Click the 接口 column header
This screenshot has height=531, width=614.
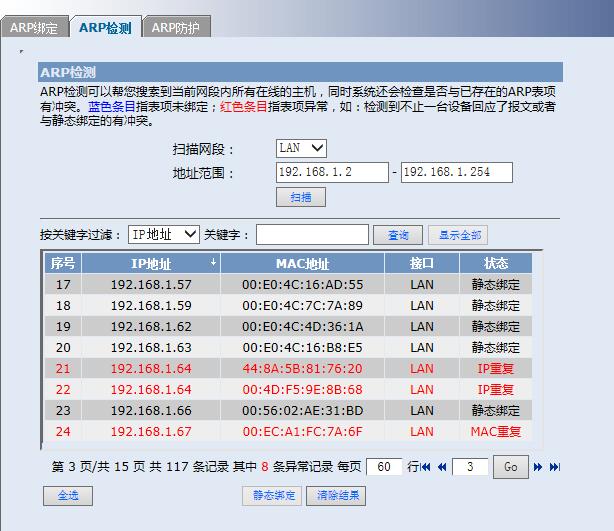click(422, 263)
